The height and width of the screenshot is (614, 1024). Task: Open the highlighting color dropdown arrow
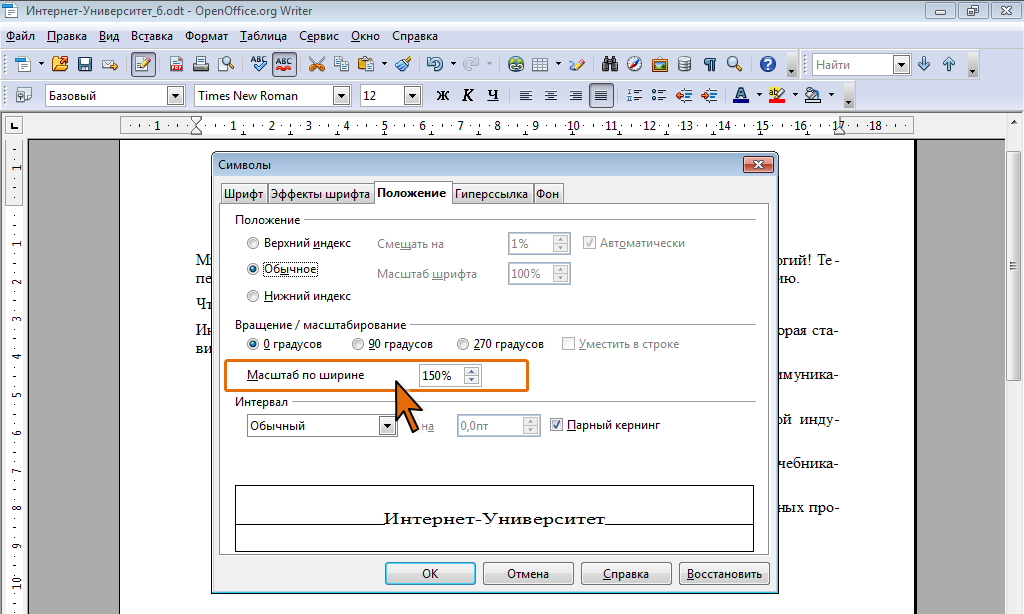click(795, 95)
